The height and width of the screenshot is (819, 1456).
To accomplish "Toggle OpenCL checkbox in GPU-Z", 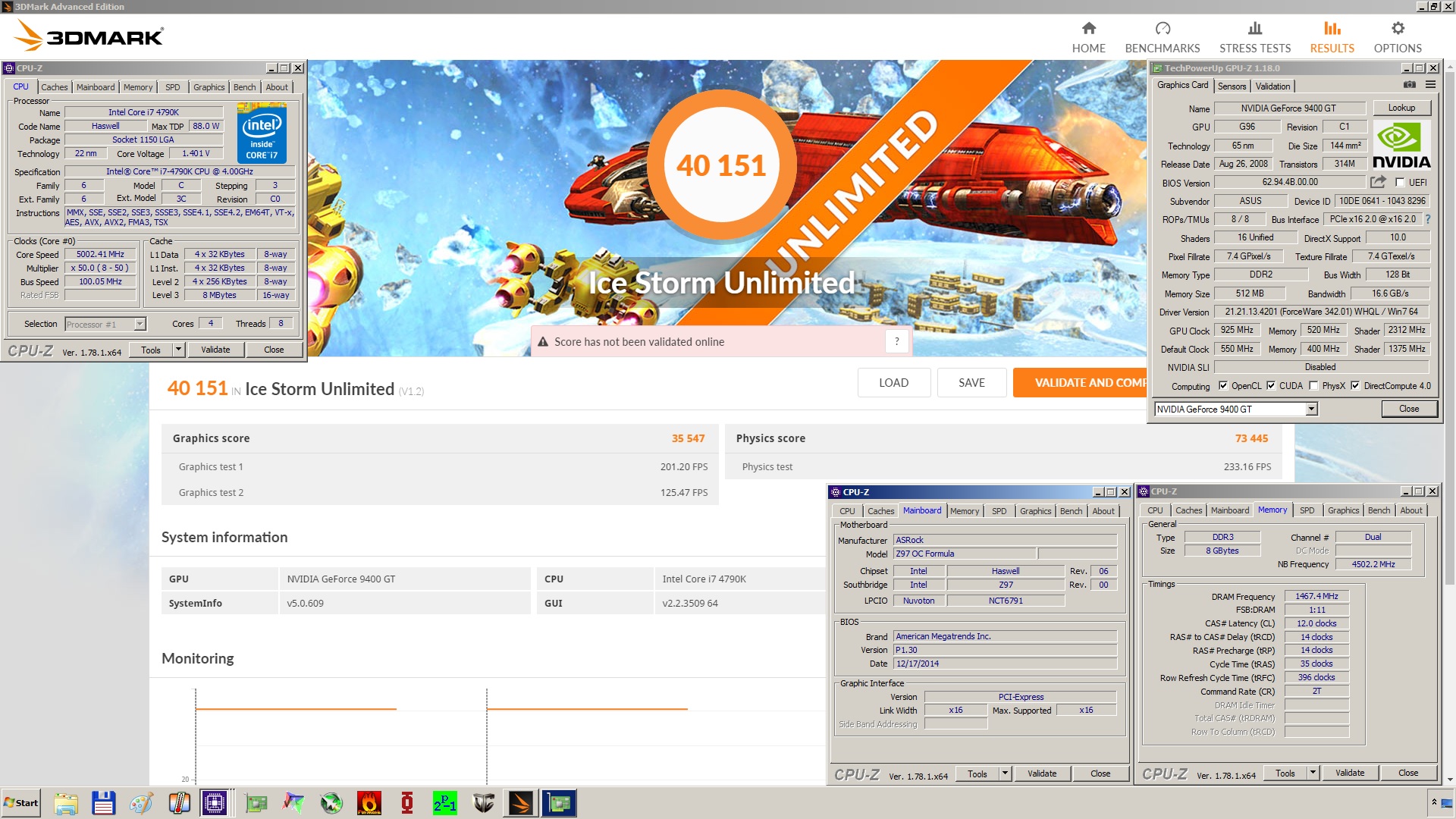I will (1223, 385).
